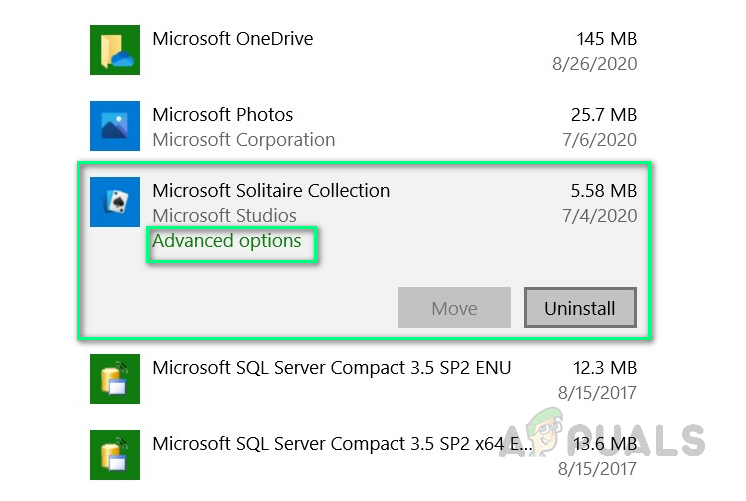
Task: Select SQL Server Compact 3.5 SP2 ENU
Action: 331,367
